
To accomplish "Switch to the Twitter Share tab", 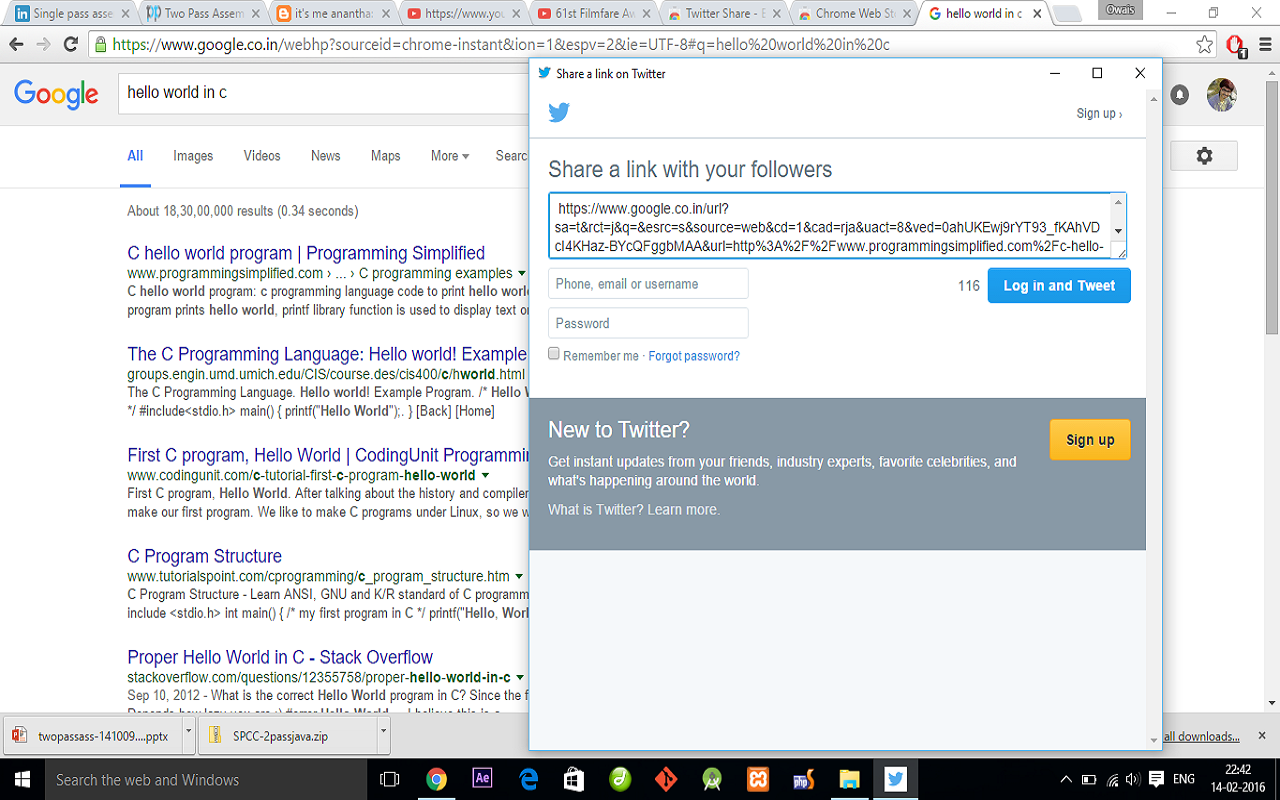I will click(724, 14).
